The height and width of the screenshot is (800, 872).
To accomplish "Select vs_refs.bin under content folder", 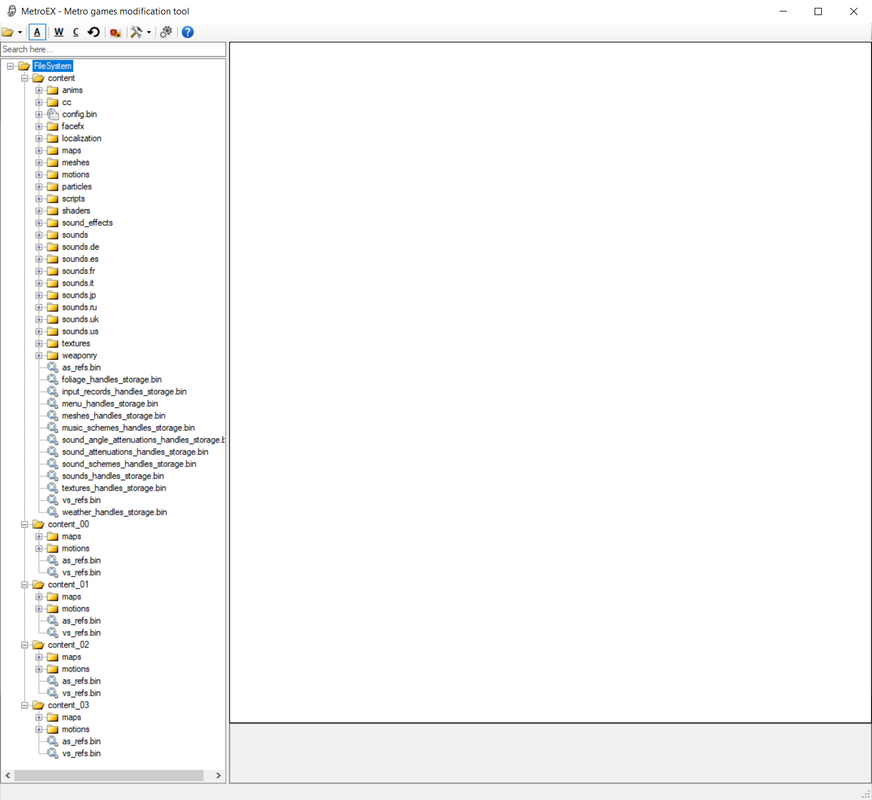I will coord(81,500).
